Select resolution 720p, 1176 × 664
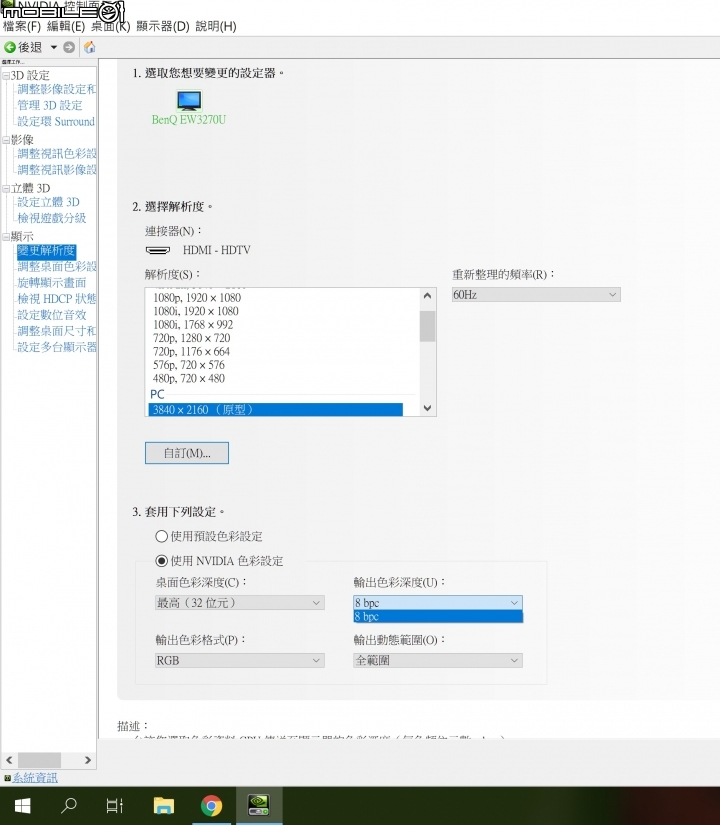This screenshot has width=720, height=825. pyautogui.click(x=192, y=351)
